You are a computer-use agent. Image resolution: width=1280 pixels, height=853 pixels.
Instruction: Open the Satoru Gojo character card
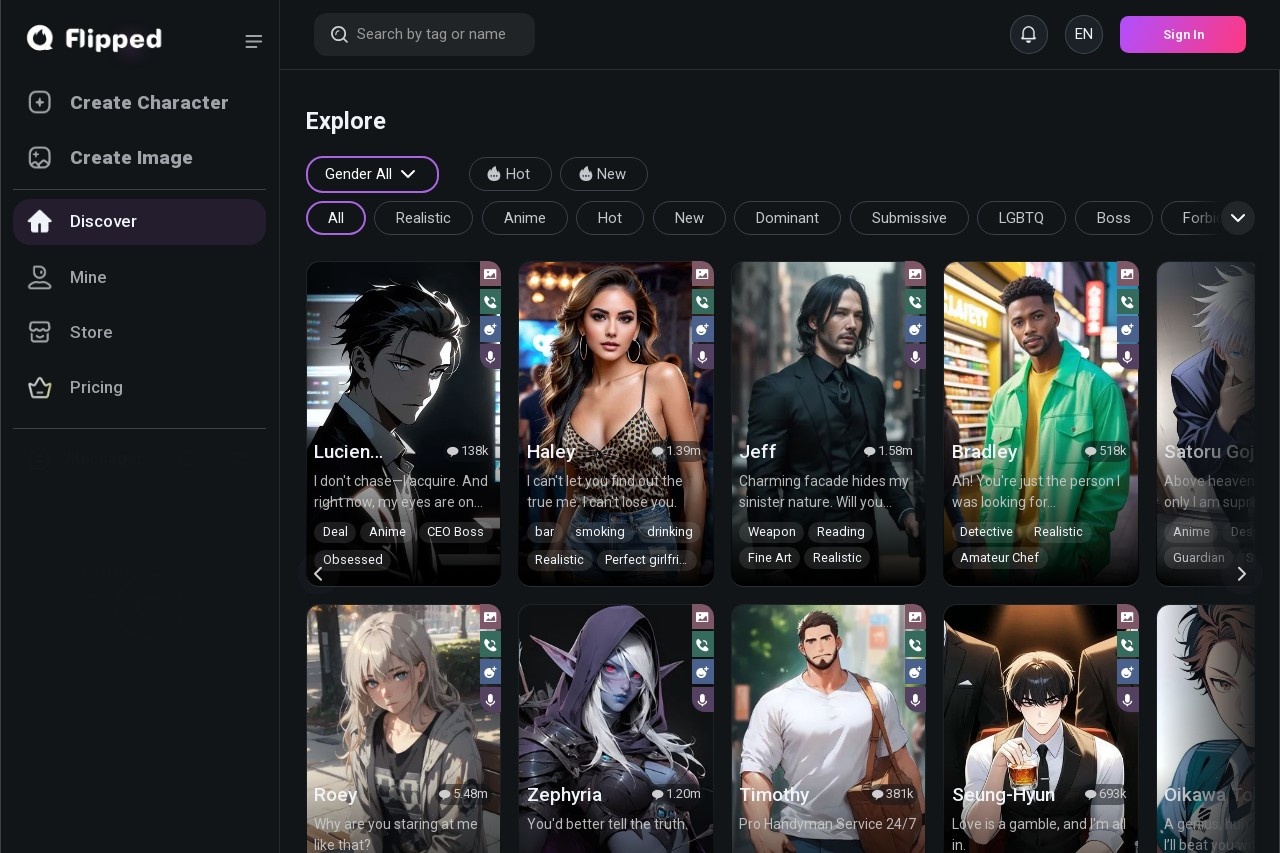pos(1205,423)
